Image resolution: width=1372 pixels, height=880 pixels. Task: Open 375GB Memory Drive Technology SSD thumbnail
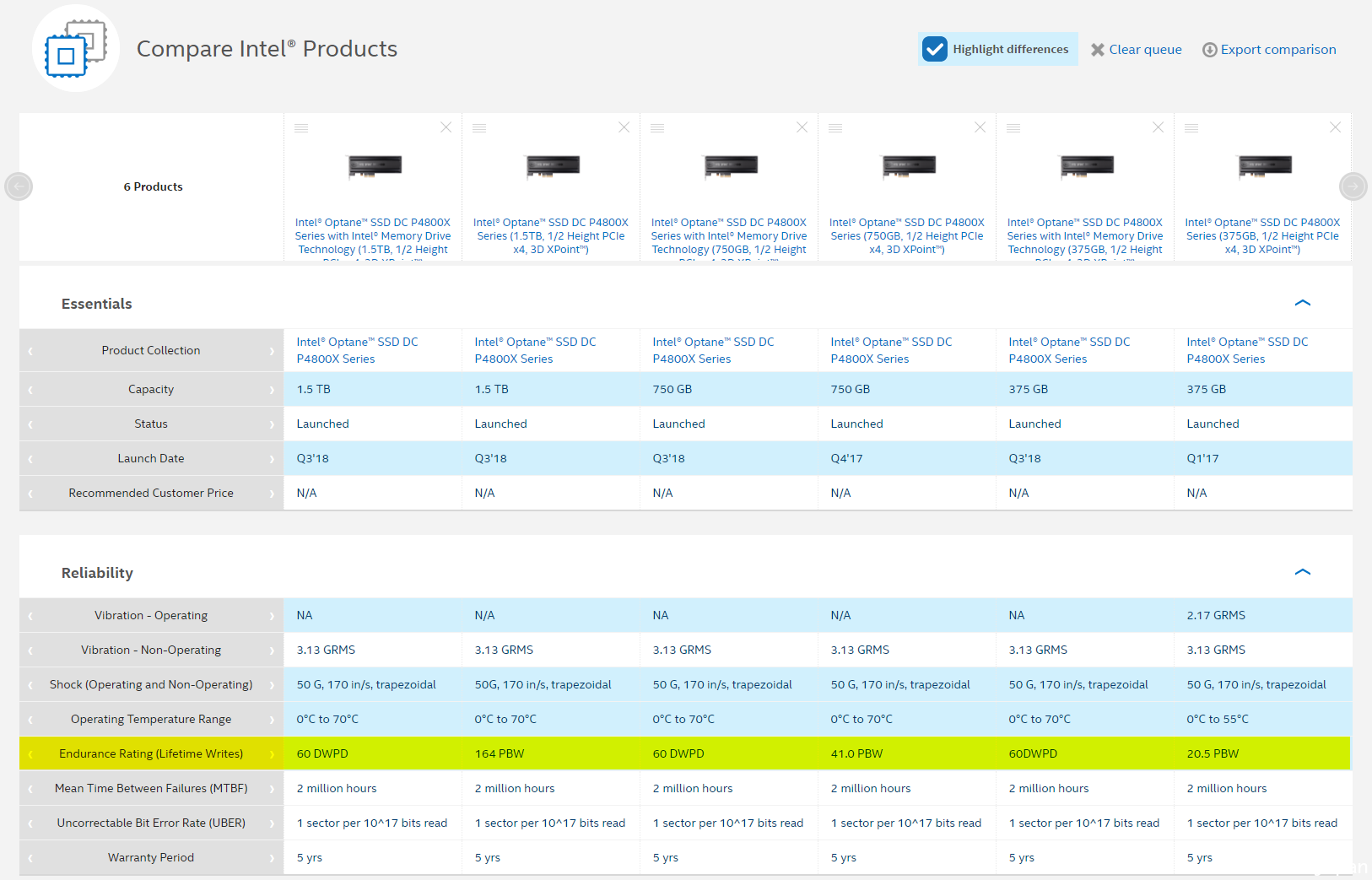pos(1087,167)
